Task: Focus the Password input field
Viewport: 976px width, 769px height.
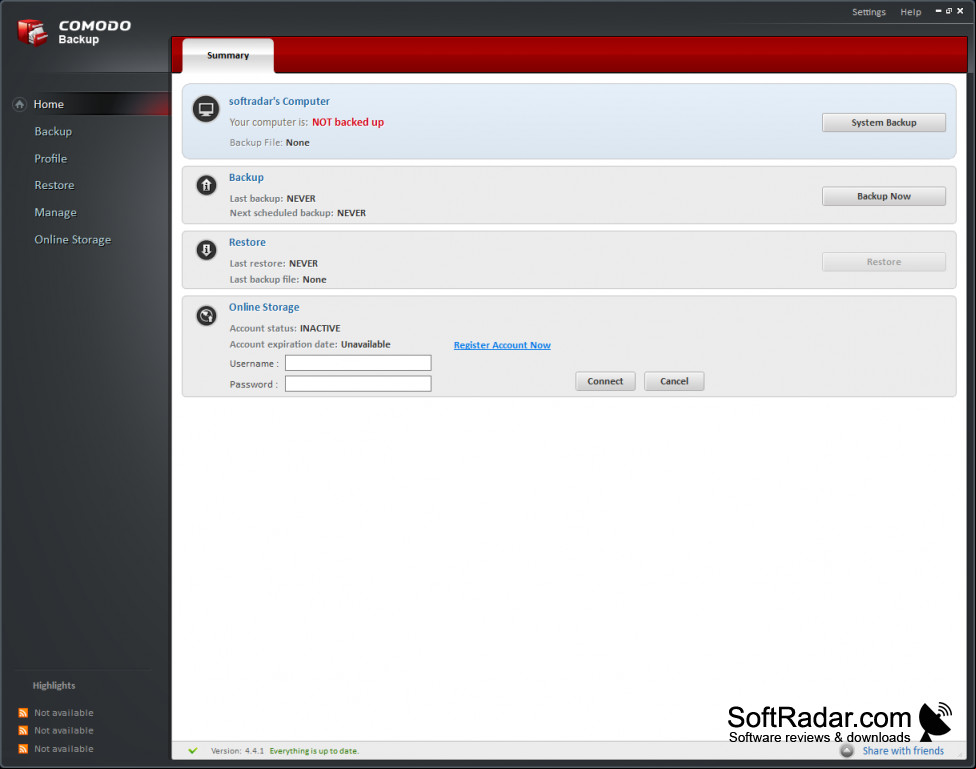Action: tap(358, 384)
